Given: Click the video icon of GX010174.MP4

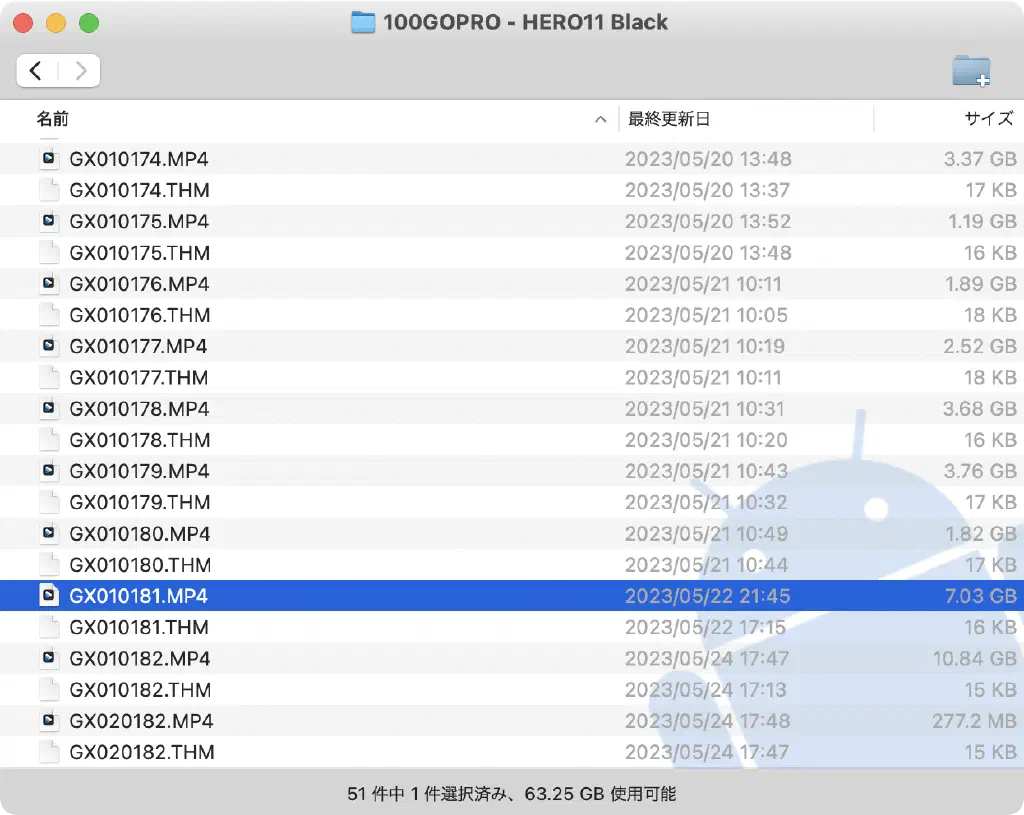Looking at the screenshot, I should click(x=49, y=159).
